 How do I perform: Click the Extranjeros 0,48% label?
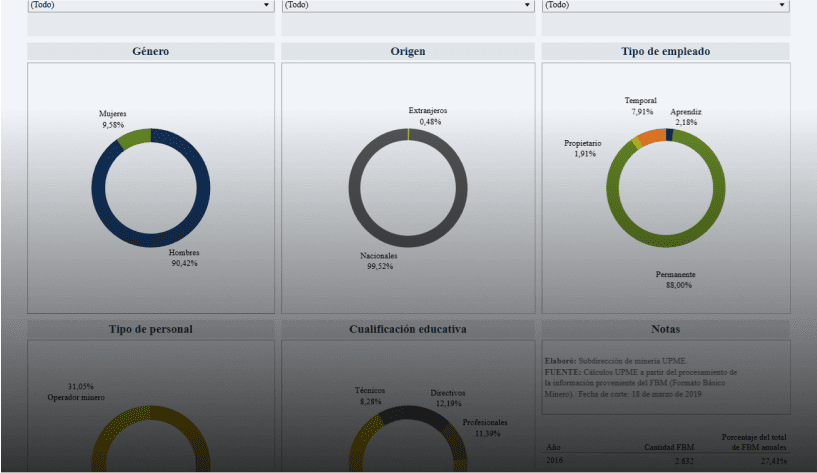[428, 116]
